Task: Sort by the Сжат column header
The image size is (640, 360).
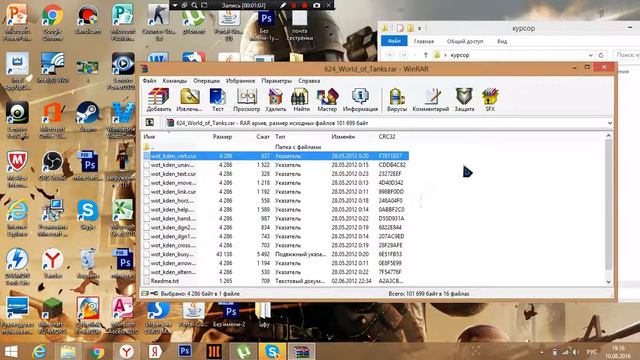Action: pyautogui.click(x=263, y=137)
